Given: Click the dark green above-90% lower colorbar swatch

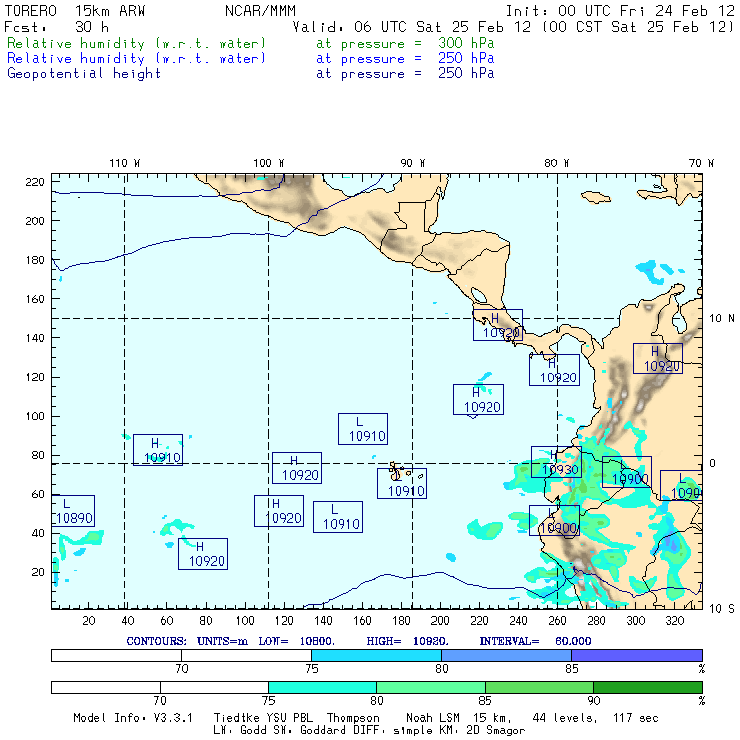Looking at the screenshot, I should click(648, 687).
